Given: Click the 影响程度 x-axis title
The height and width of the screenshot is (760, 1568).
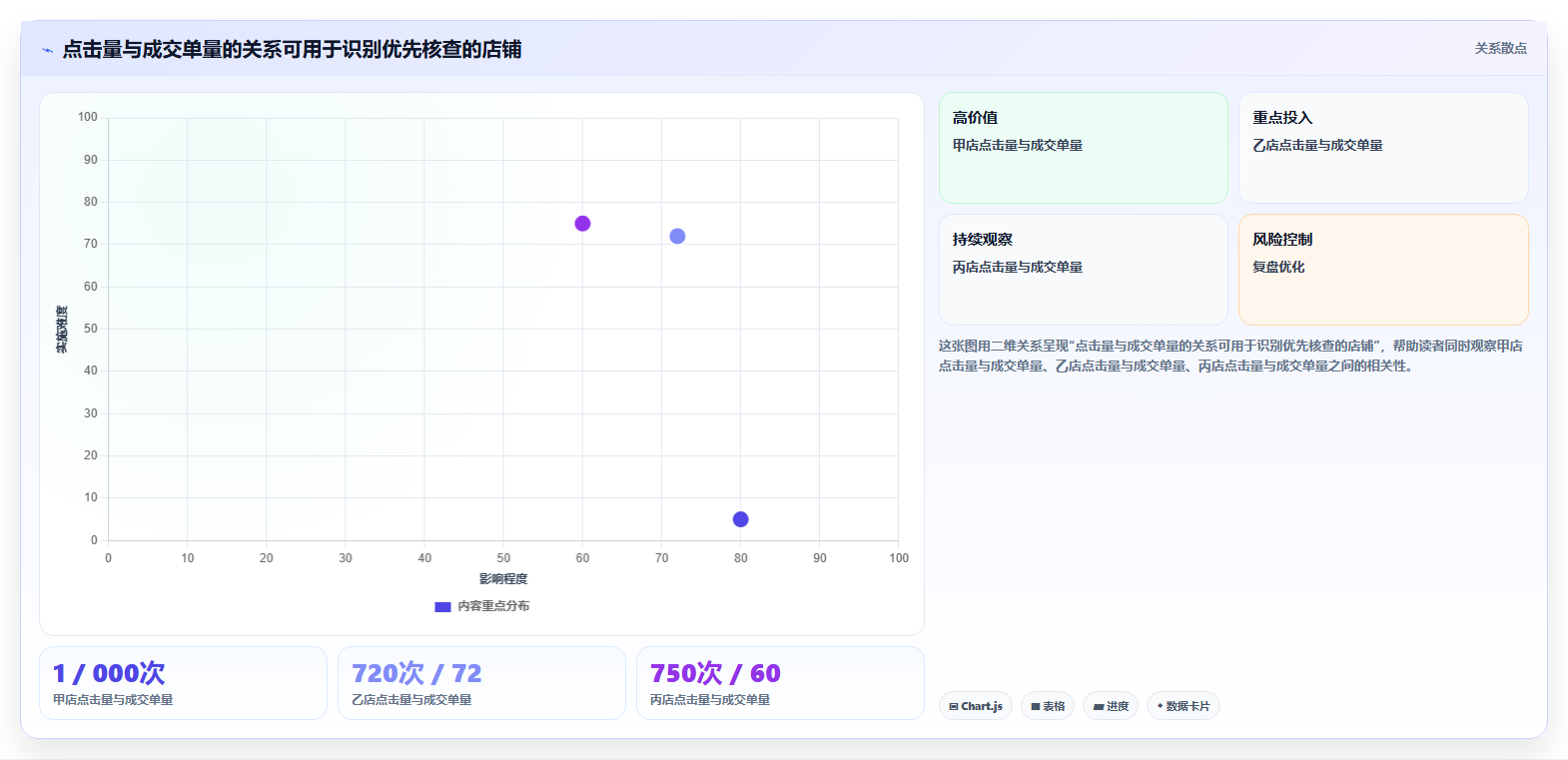Looking at the screenshot, I should 503,579.
